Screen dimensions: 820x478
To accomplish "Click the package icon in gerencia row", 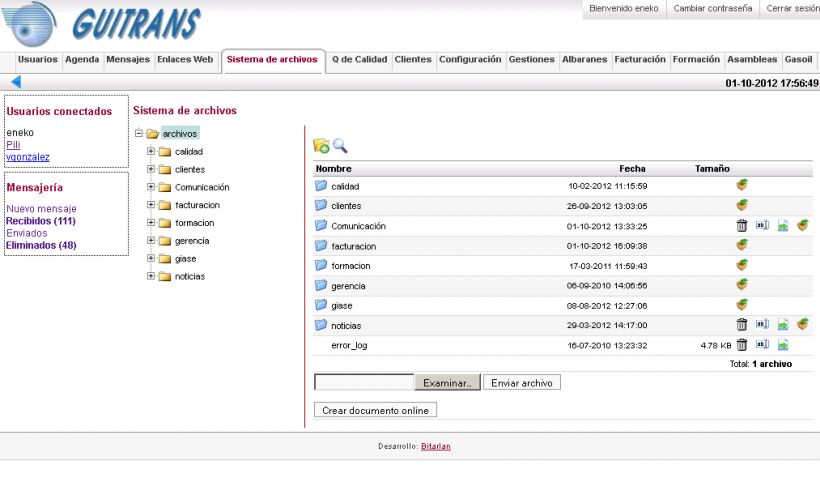I will (x=742, y=284).
